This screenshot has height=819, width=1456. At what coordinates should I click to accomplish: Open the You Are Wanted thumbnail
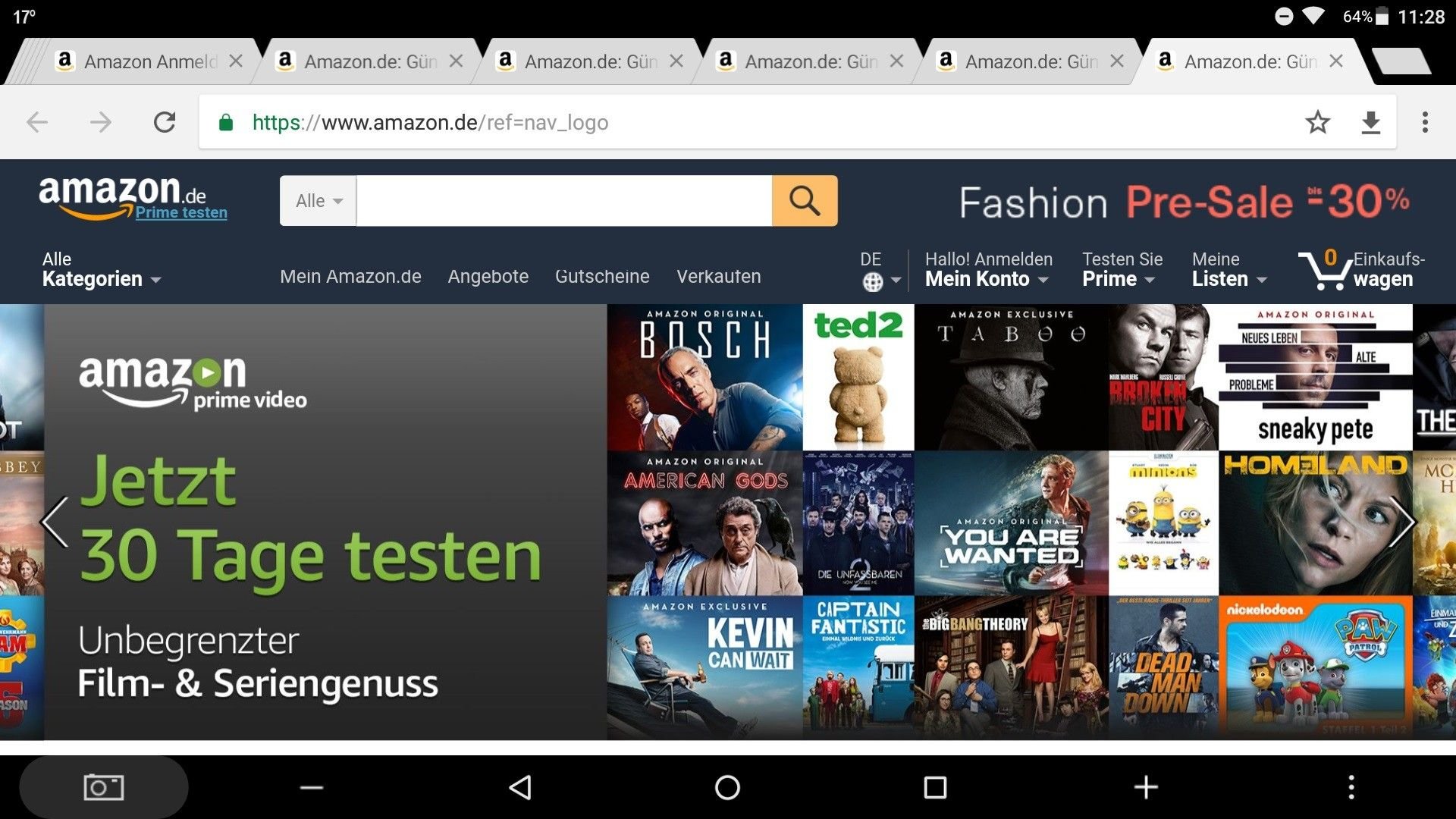(x=1011, y=523)
